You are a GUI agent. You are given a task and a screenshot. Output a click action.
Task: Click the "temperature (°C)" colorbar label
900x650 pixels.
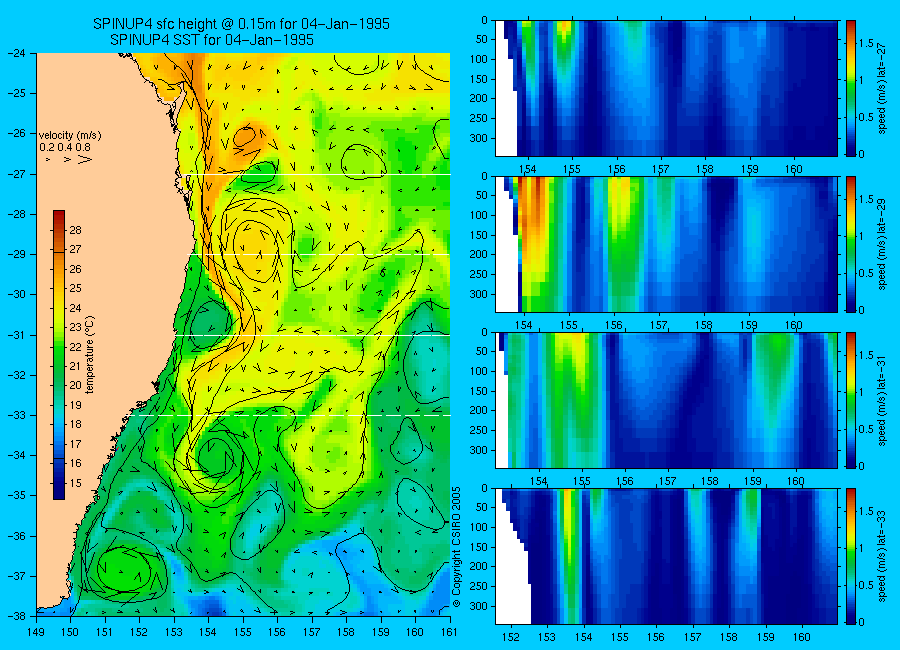tap(90, 355)
